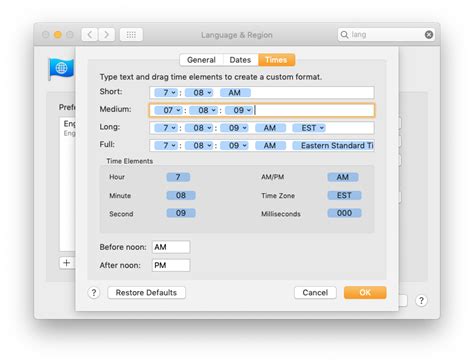Edit the After noon text field

(171, 265)
